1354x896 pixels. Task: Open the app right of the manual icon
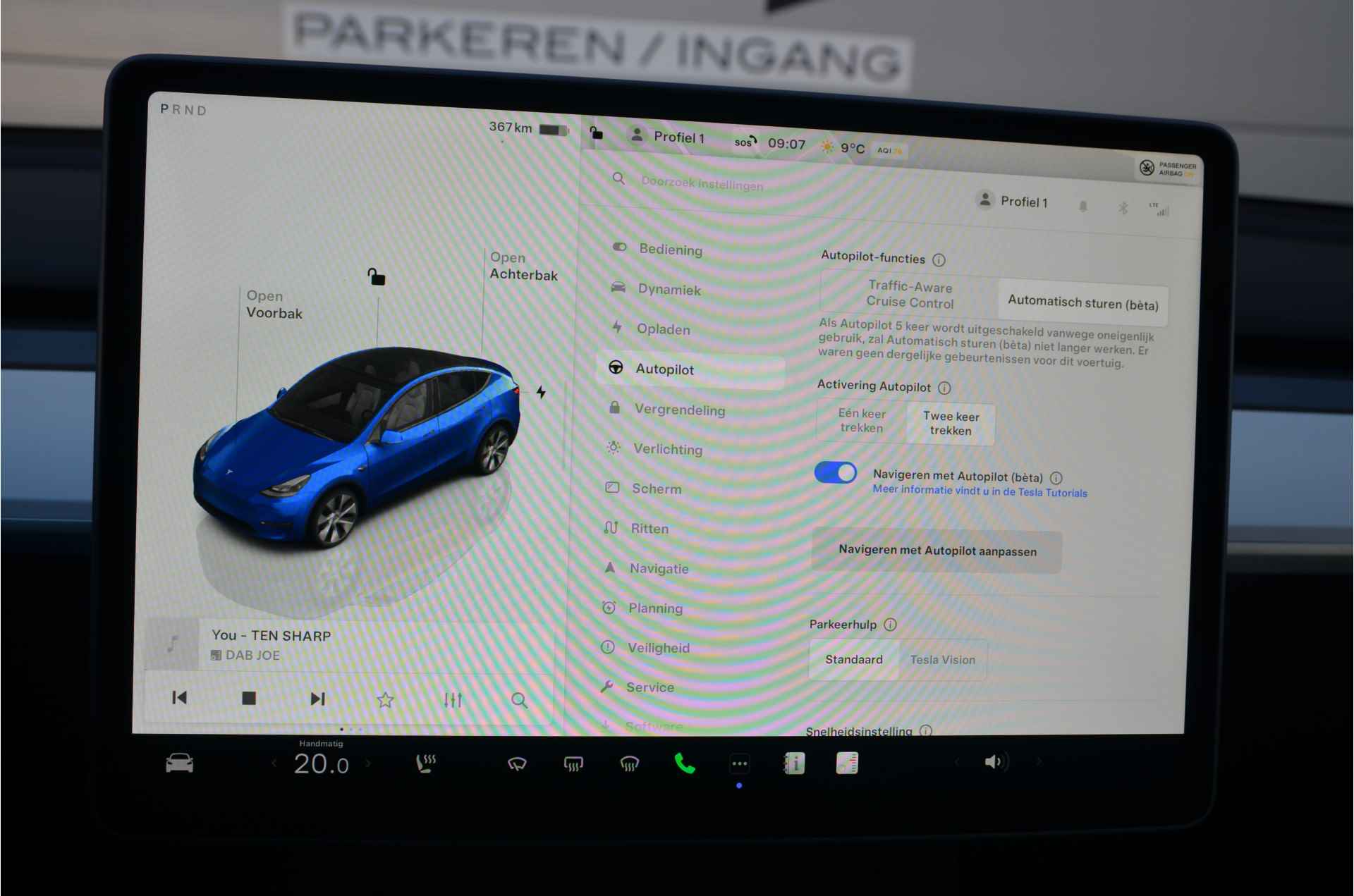click(847, 763)
